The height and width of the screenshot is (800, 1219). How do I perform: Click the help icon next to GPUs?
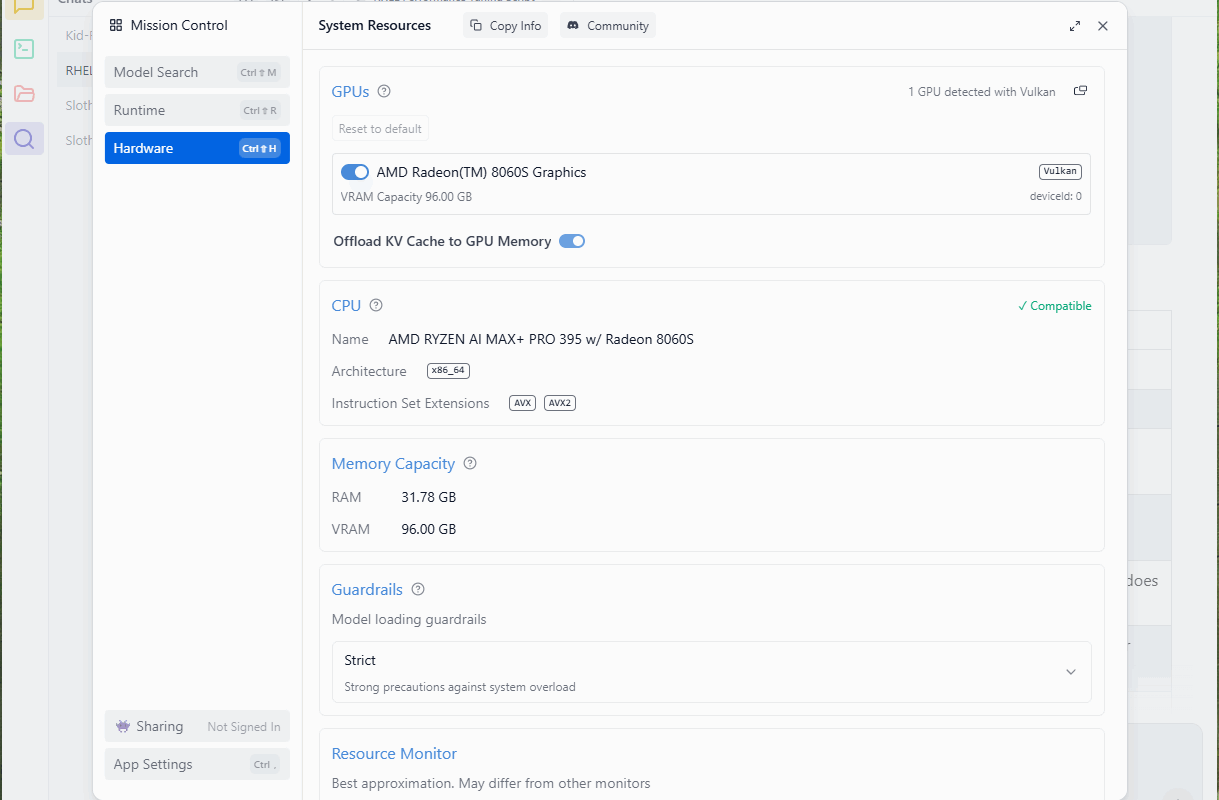pos(384,92)
